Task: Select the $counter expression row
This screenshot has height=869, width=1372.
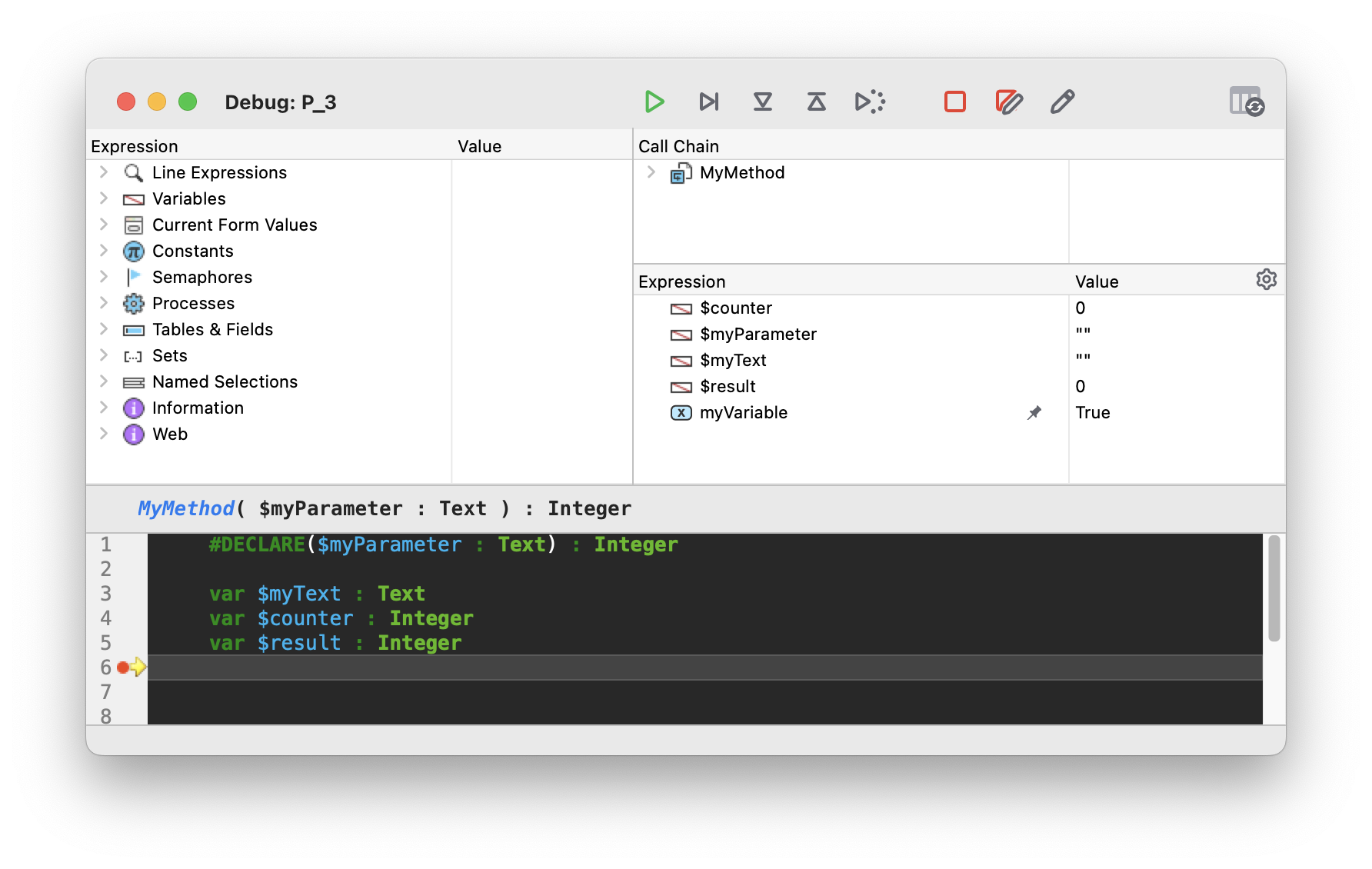Action: pyautogui.click(x=735, y=308)
